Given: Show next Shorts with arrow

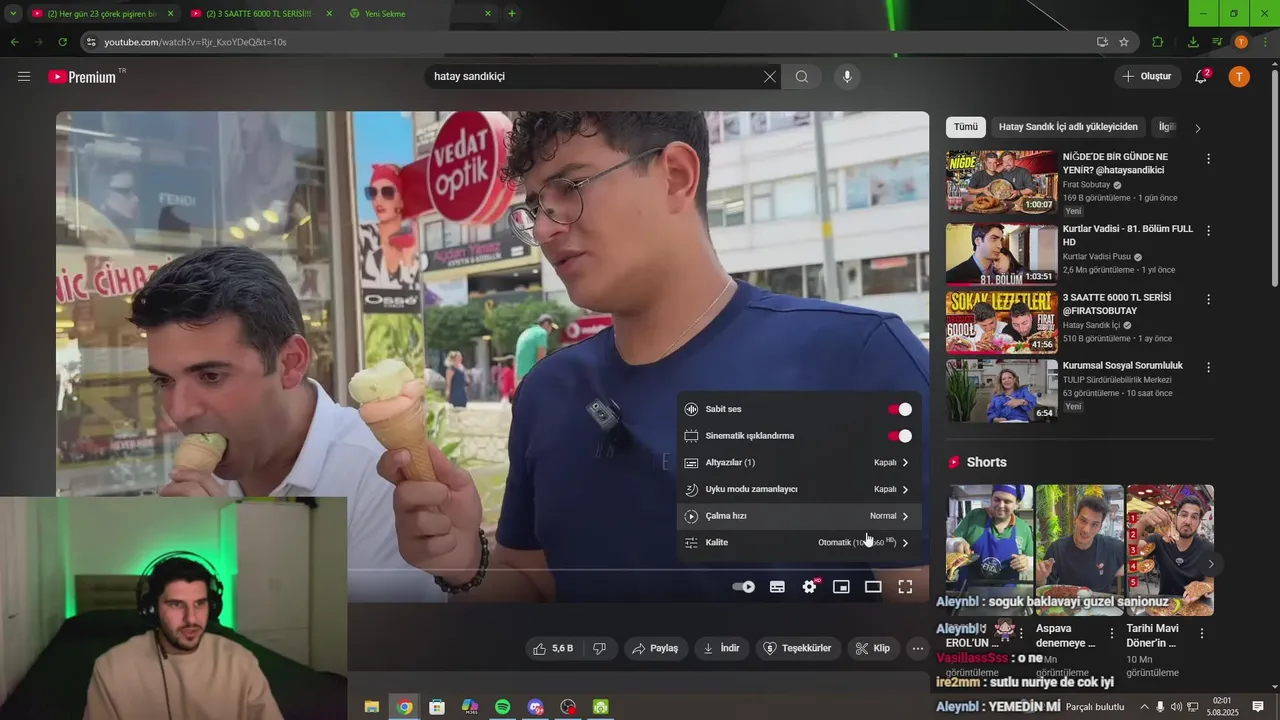Looking at the screenshot, I should pos(1210,564).
